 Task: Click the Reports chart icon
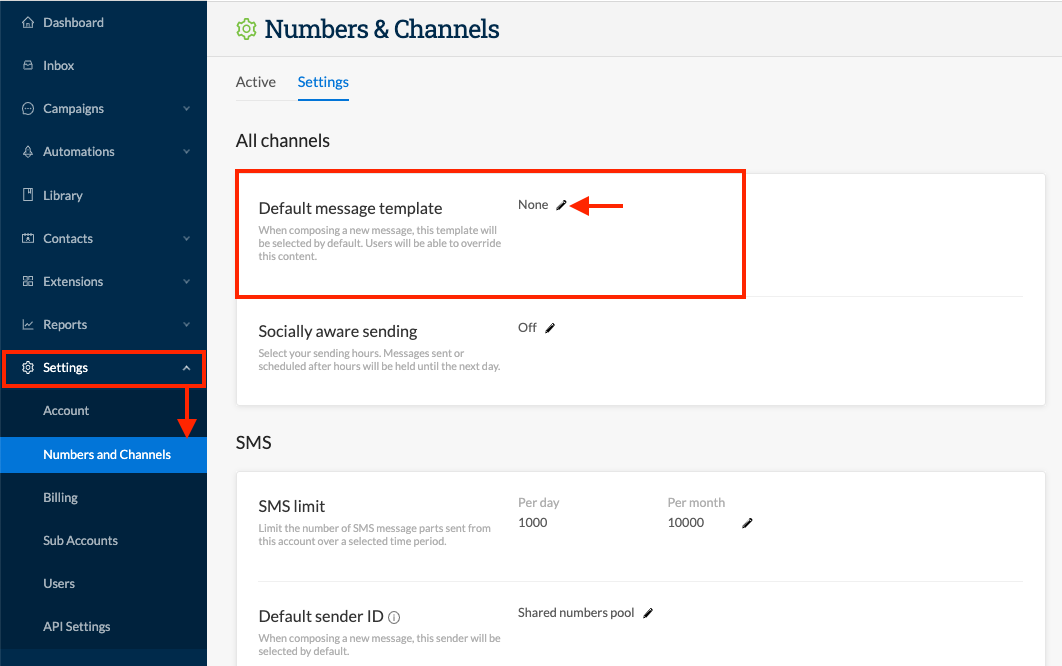(28, 325)
